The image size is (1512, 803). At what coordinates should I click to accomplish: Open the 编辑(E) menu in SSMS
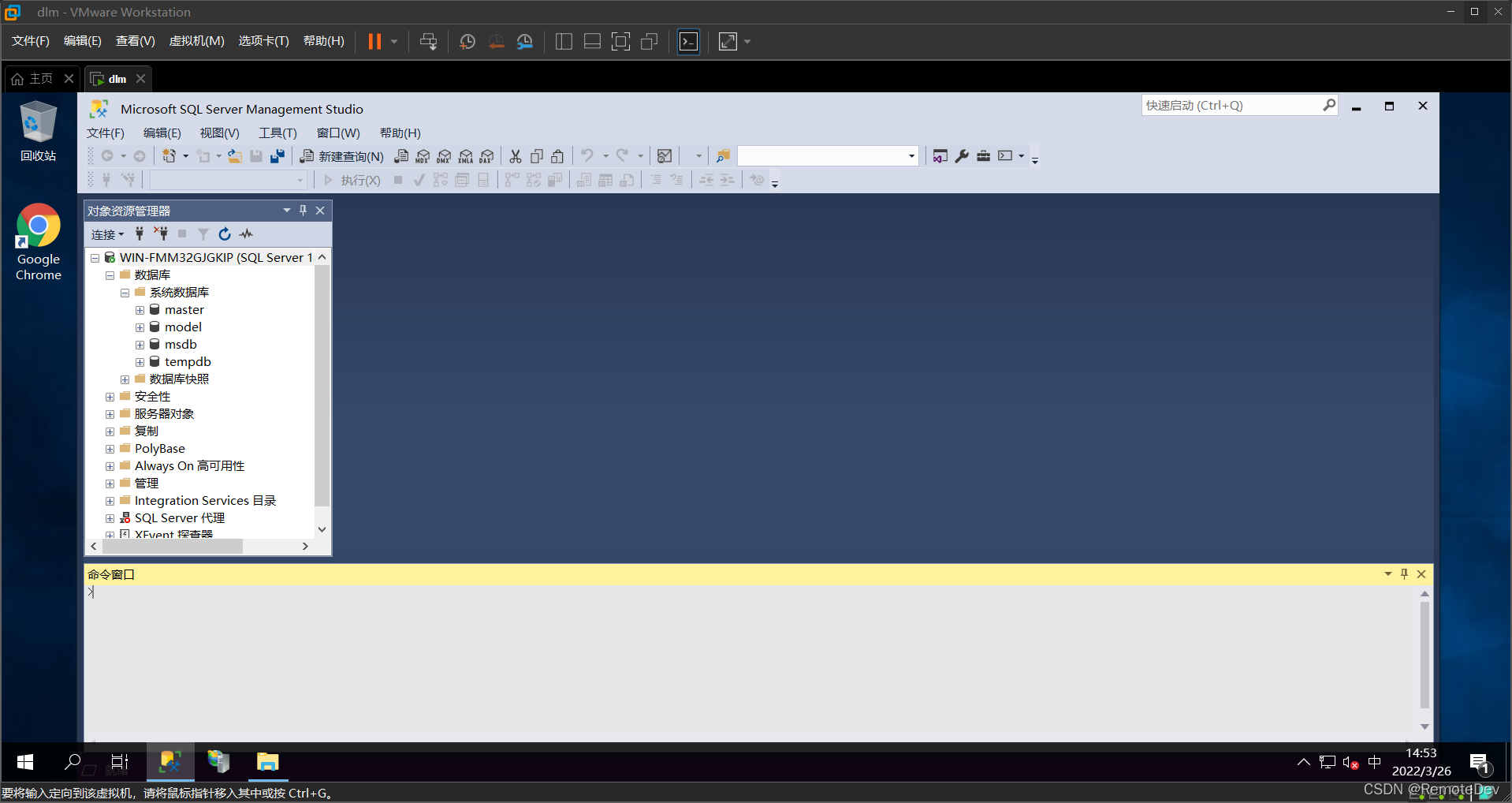pos(162,133)
